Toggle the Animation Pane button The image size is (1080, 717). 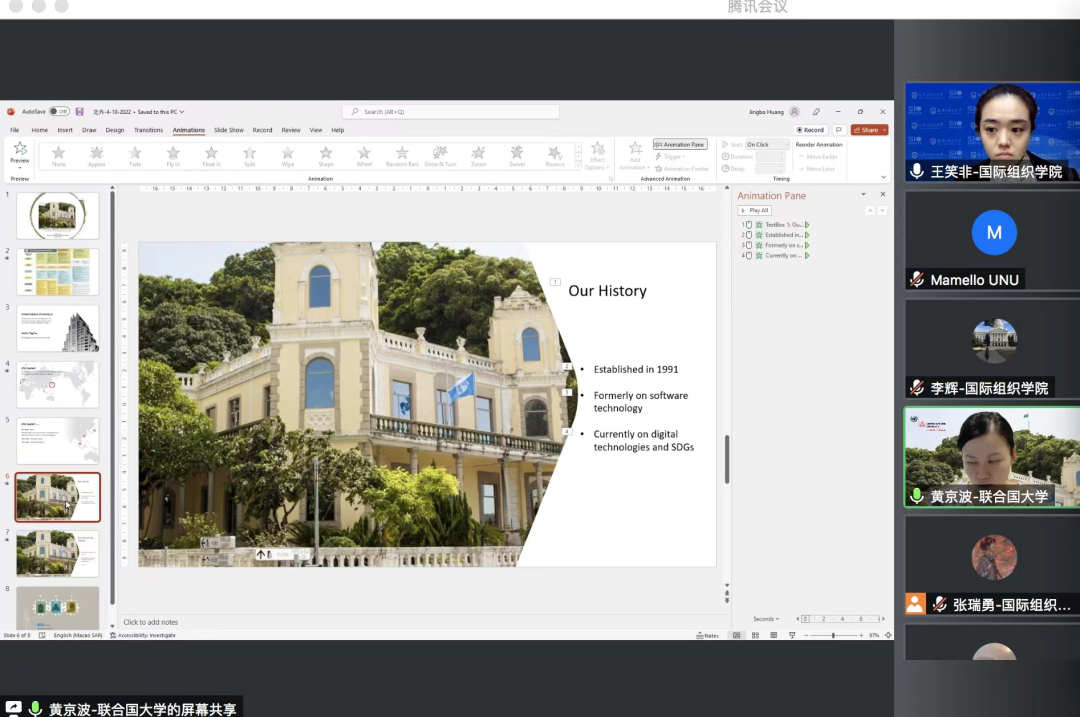pos(680,144)
